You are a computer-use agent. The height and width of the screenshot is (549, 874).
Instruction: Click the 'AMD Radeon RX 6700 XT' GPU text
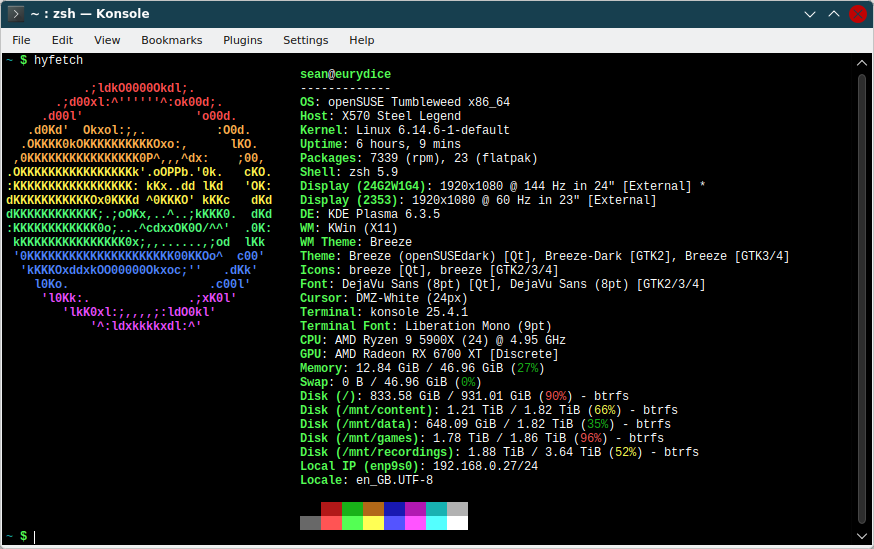(x=408, y=354)
